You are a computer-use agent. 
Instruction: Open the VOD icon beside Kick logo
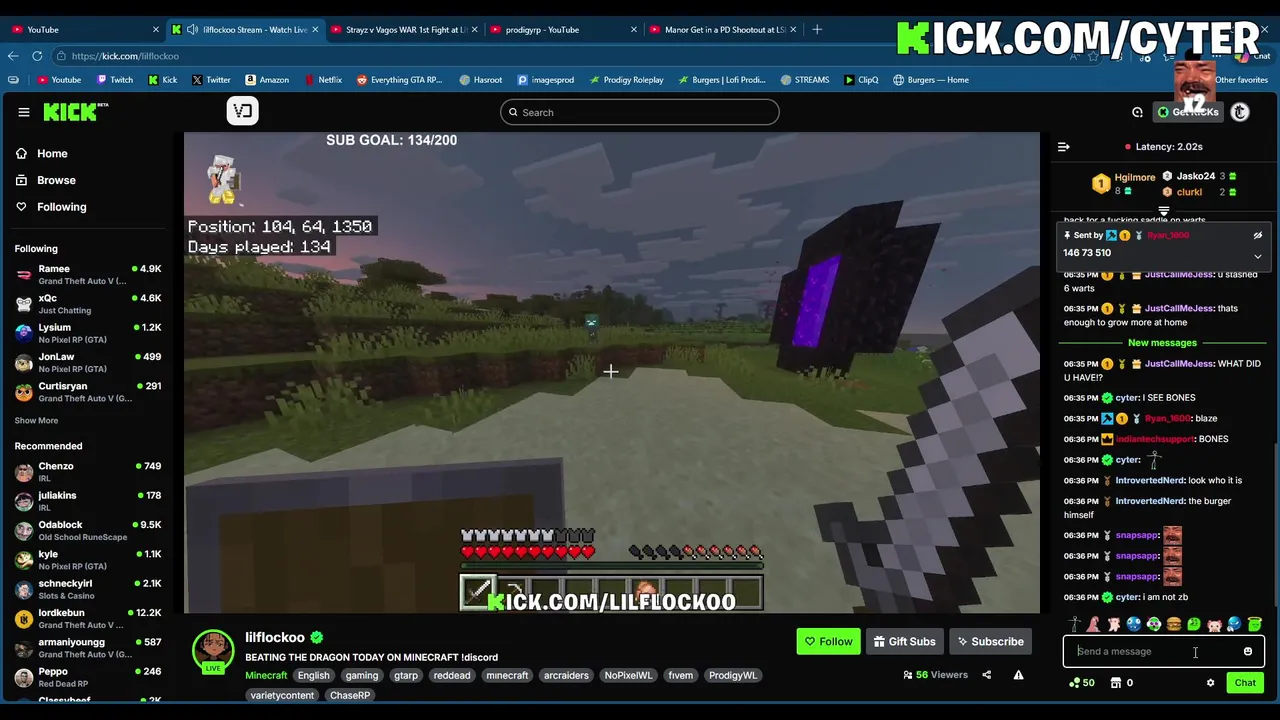242,111
